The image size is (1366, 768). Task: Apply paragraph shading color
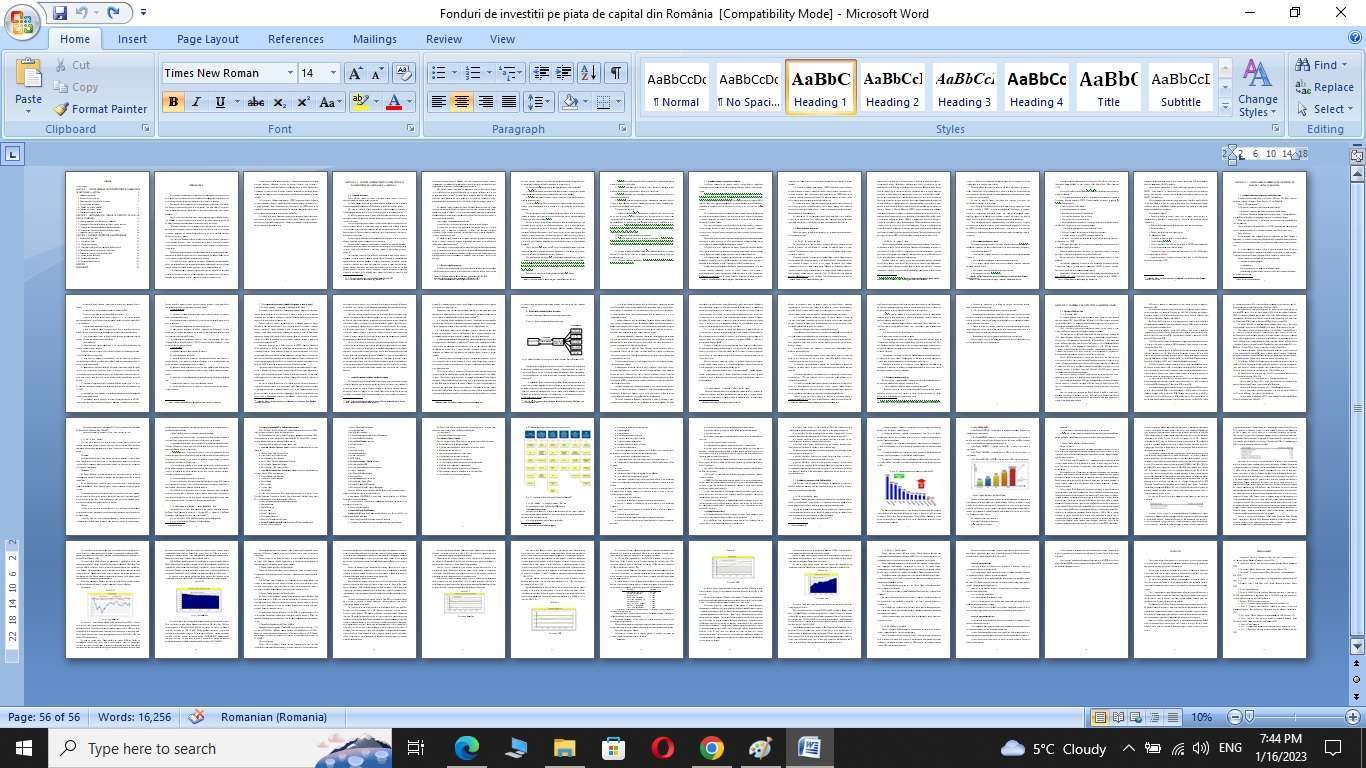(x=570, y=102)
